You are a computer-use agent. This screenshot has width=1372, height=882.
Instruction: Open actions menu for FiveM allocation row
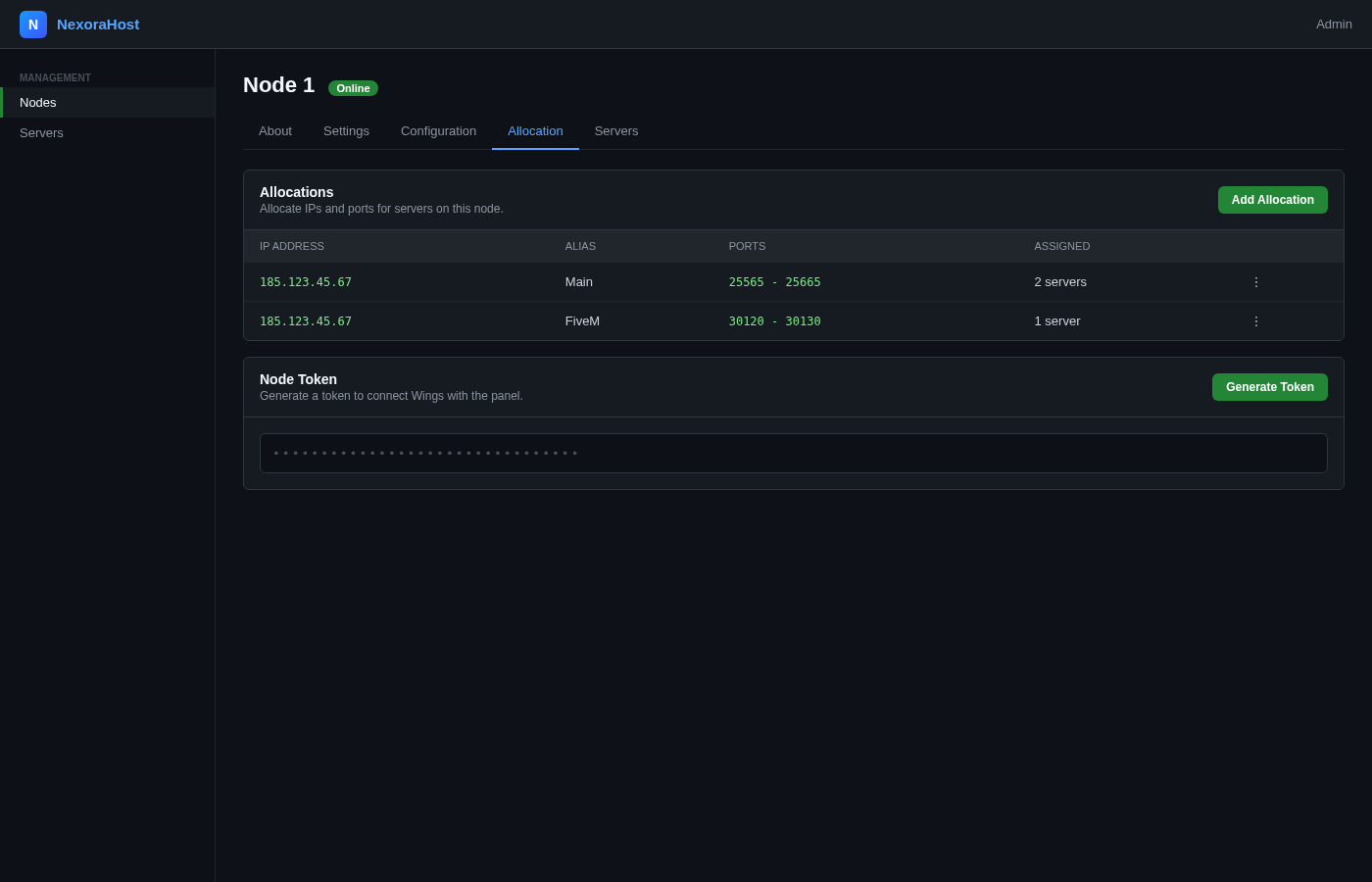[1256, 321]
